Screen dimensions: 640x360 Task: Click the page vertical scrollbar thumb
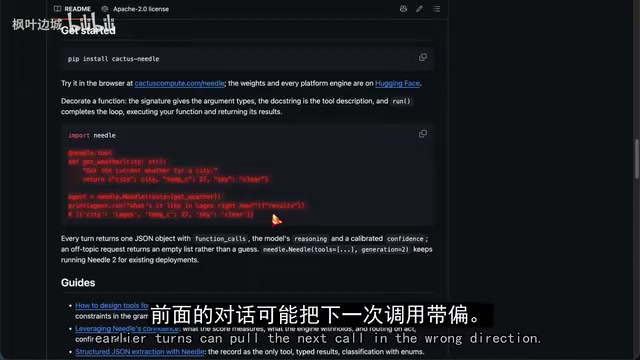[x=637, y=159]
